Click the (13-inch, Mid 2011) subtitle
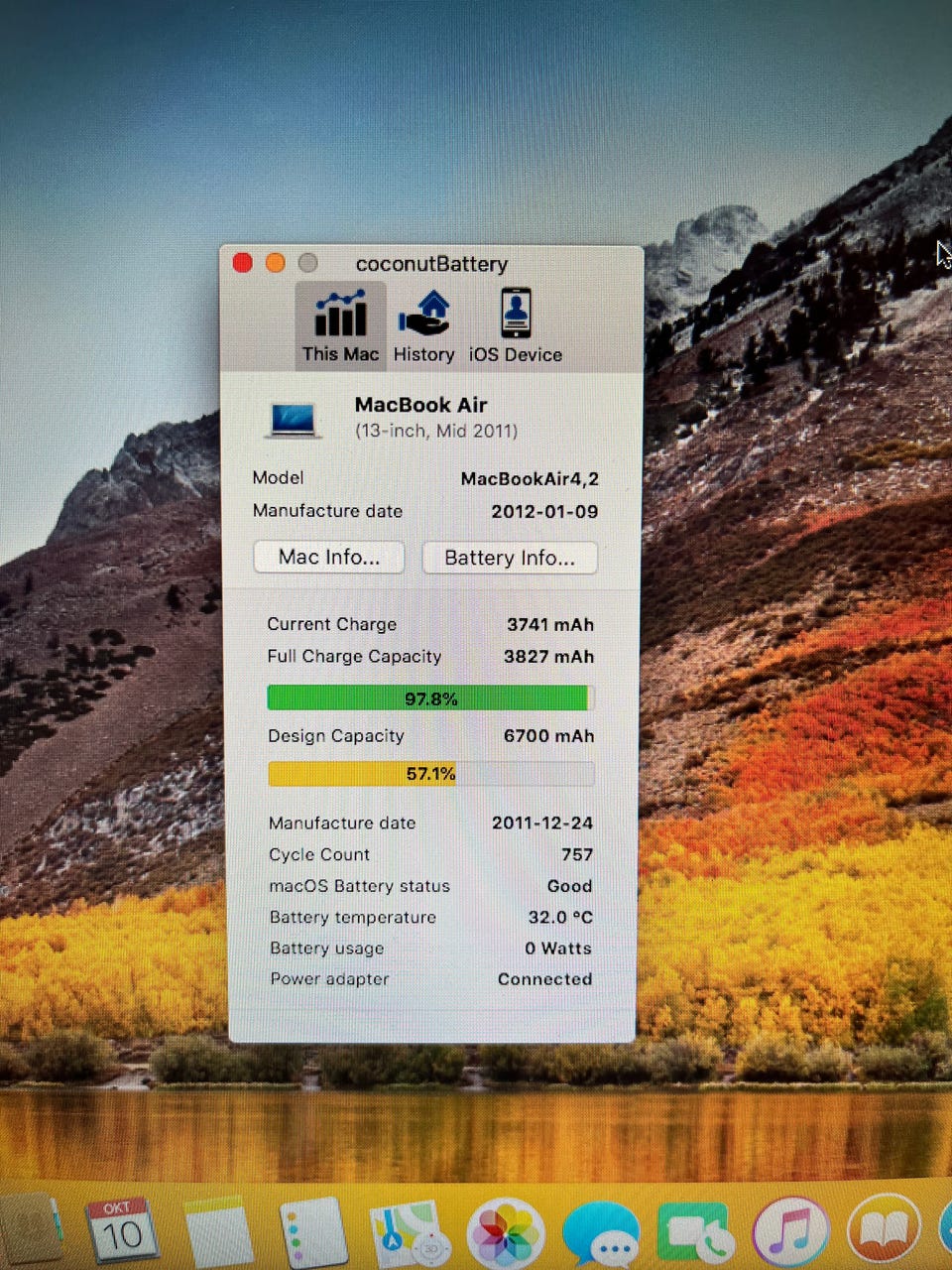Screen dimensions: 952x1270 click(x=436, y=431)
